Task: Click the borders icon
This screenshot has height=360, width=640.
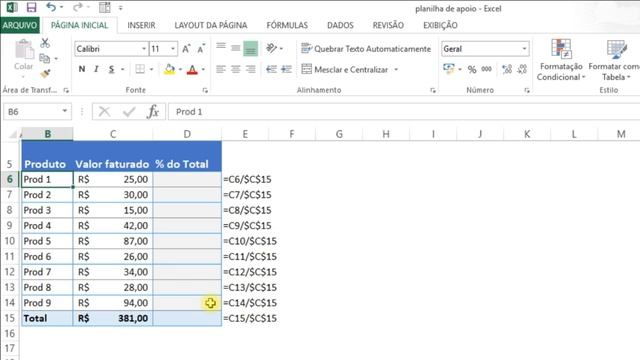Action: click(x=140, y=69)
